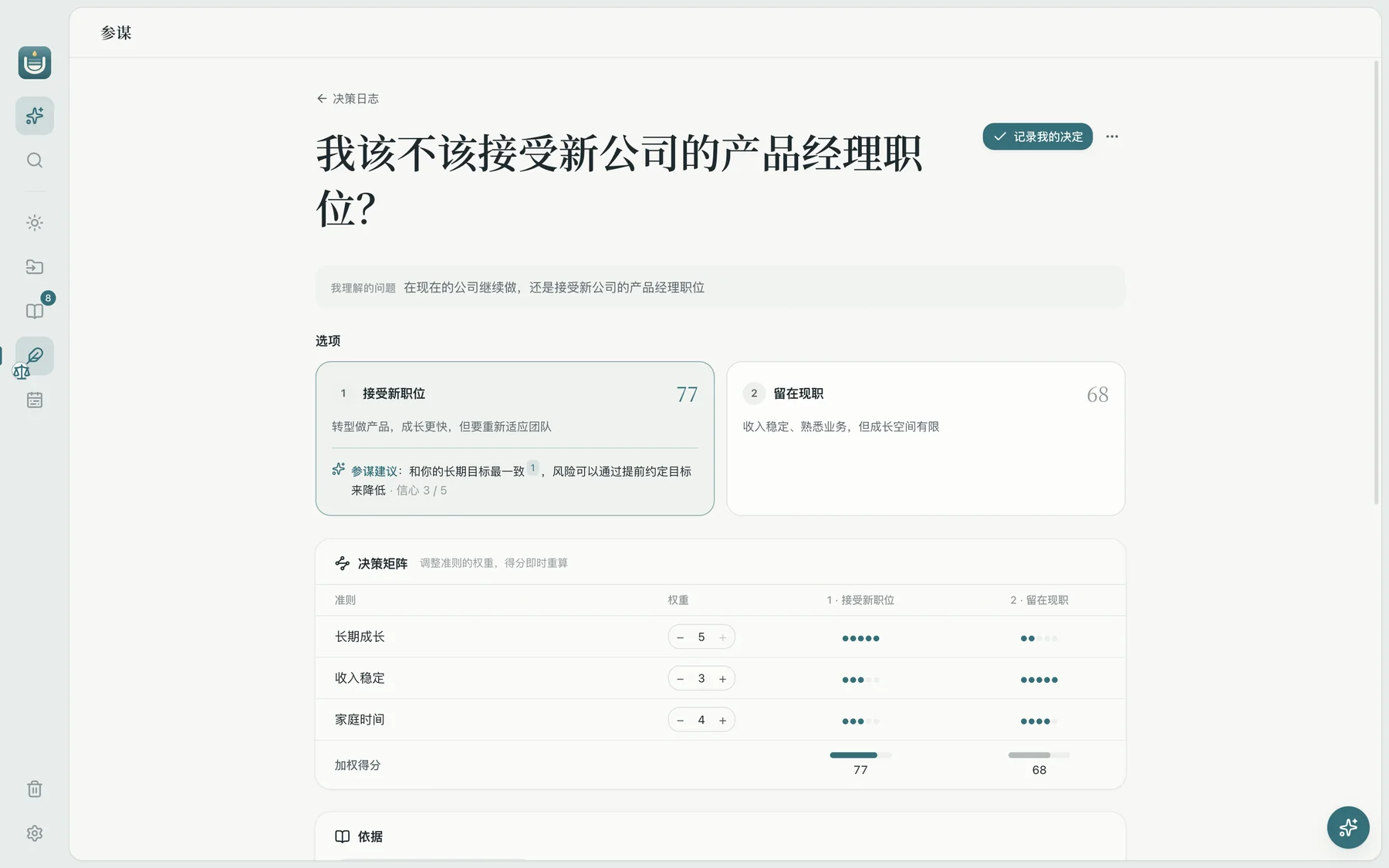Click the 我理解的问题 summary text field
The width and height of the screenshot is (1389, 868).
coord(720,287)
